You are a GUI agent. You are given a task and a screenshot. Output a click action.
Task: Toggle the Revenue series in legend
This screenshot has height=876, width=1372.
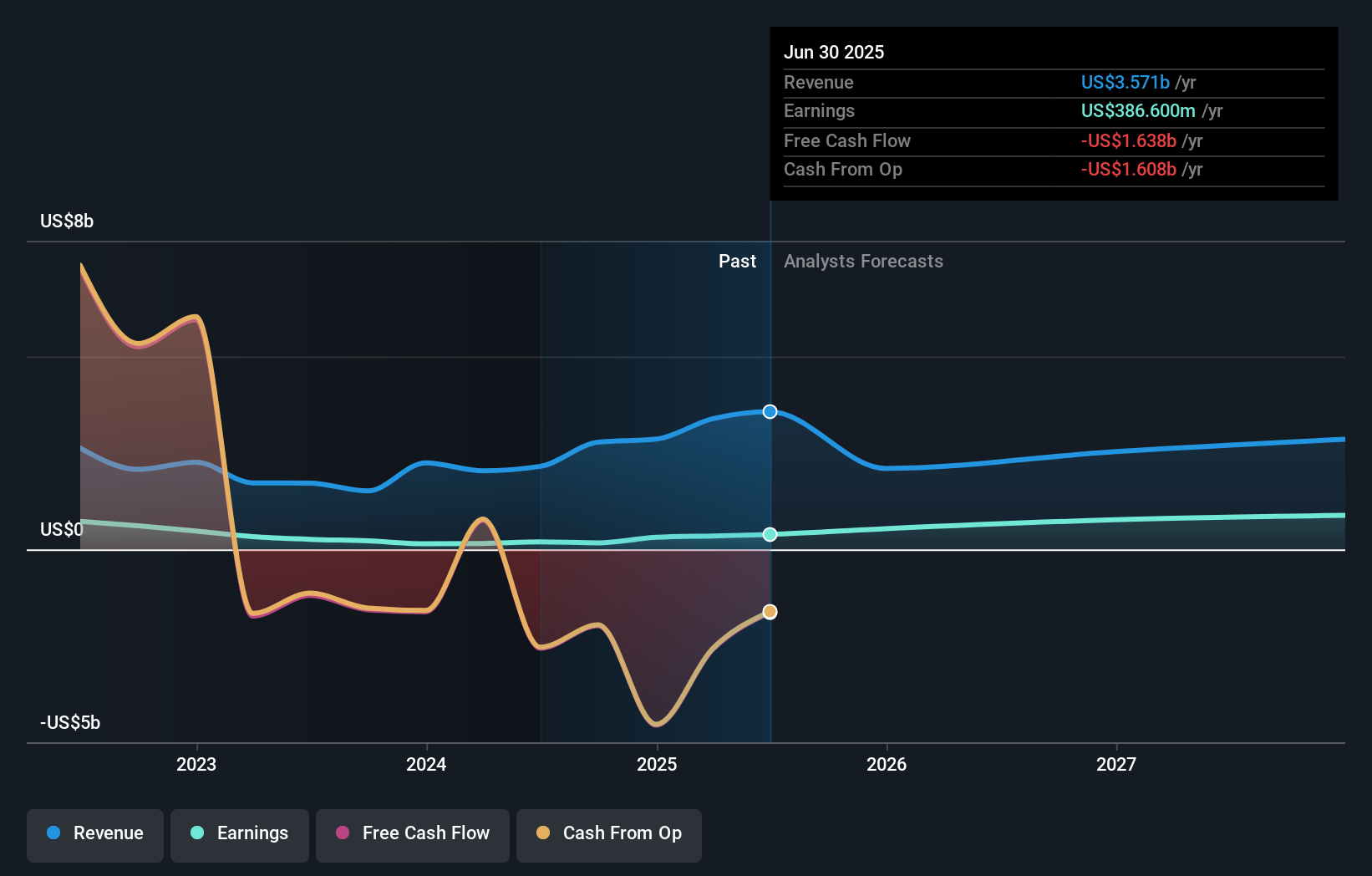pyautogui.click(x=95, y=835)
